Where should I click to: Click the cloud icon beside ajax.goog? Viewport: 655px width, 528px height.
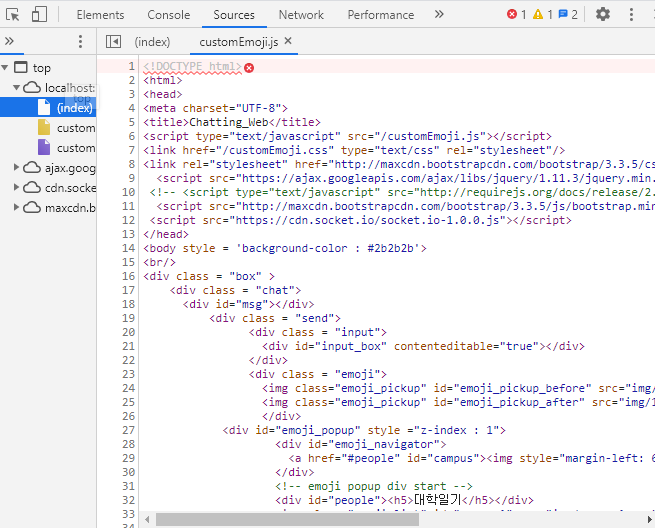tap(32, 168)
